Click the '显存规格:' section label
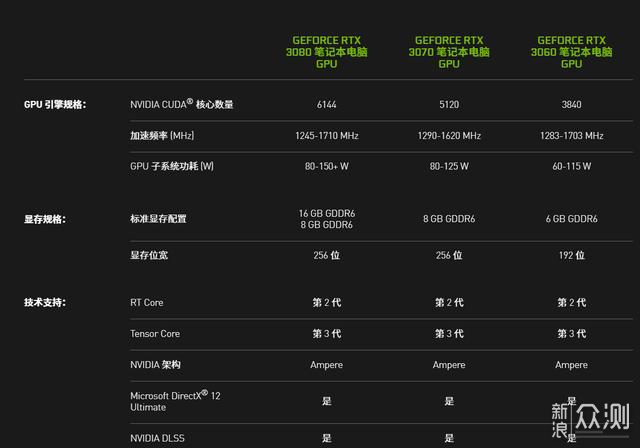 [x=45, y=219]
